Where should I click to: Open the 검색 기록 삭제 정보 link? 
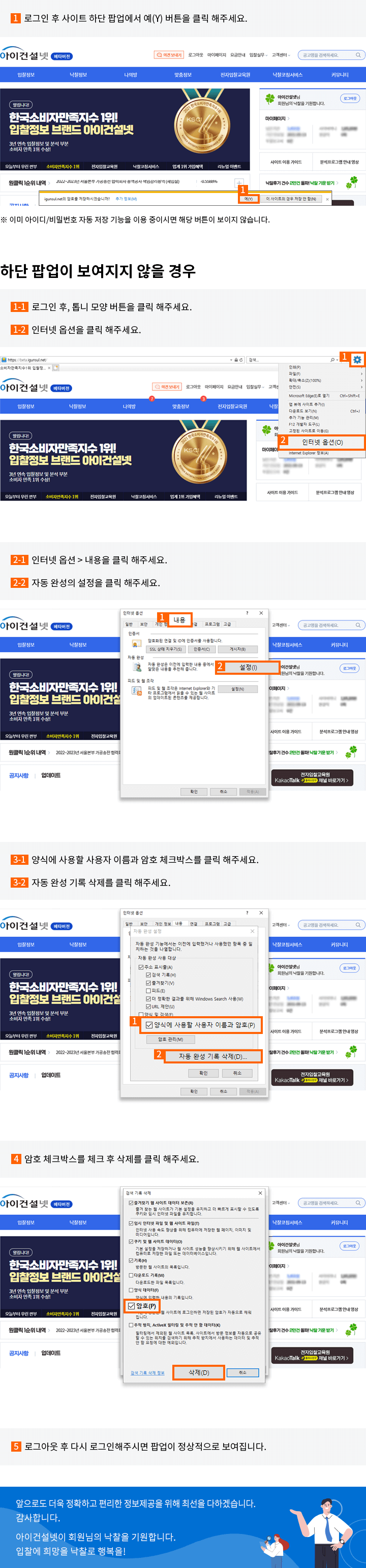coord(148,1372)
